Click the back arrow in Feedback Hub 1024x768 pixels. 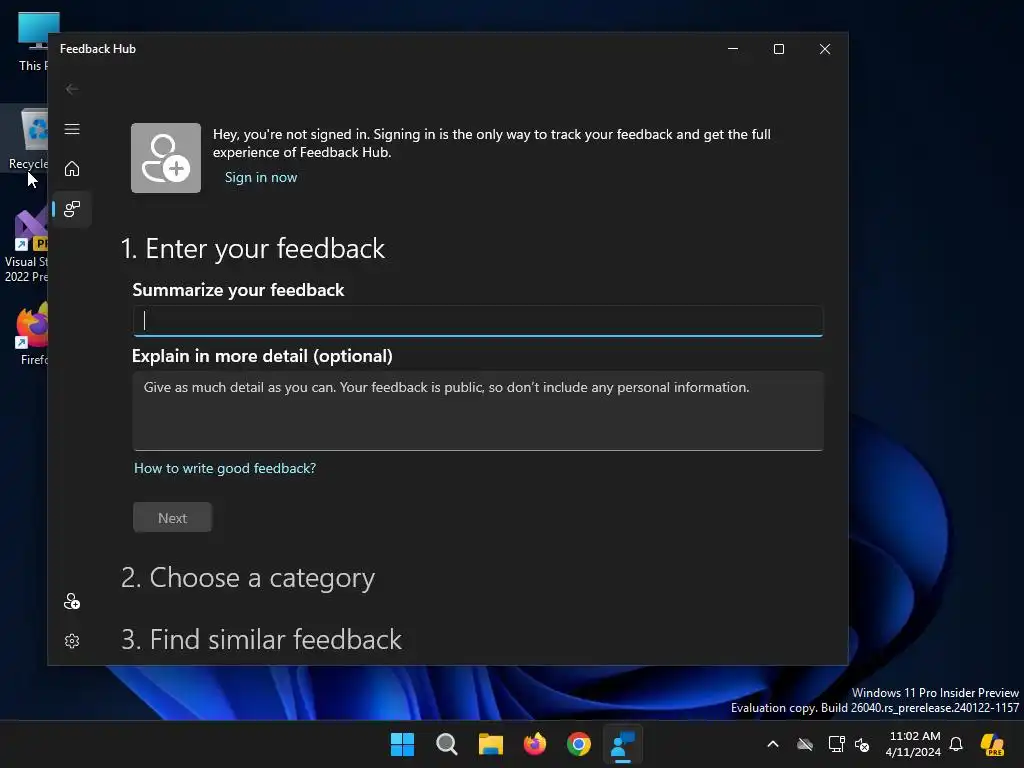[72, 89]
